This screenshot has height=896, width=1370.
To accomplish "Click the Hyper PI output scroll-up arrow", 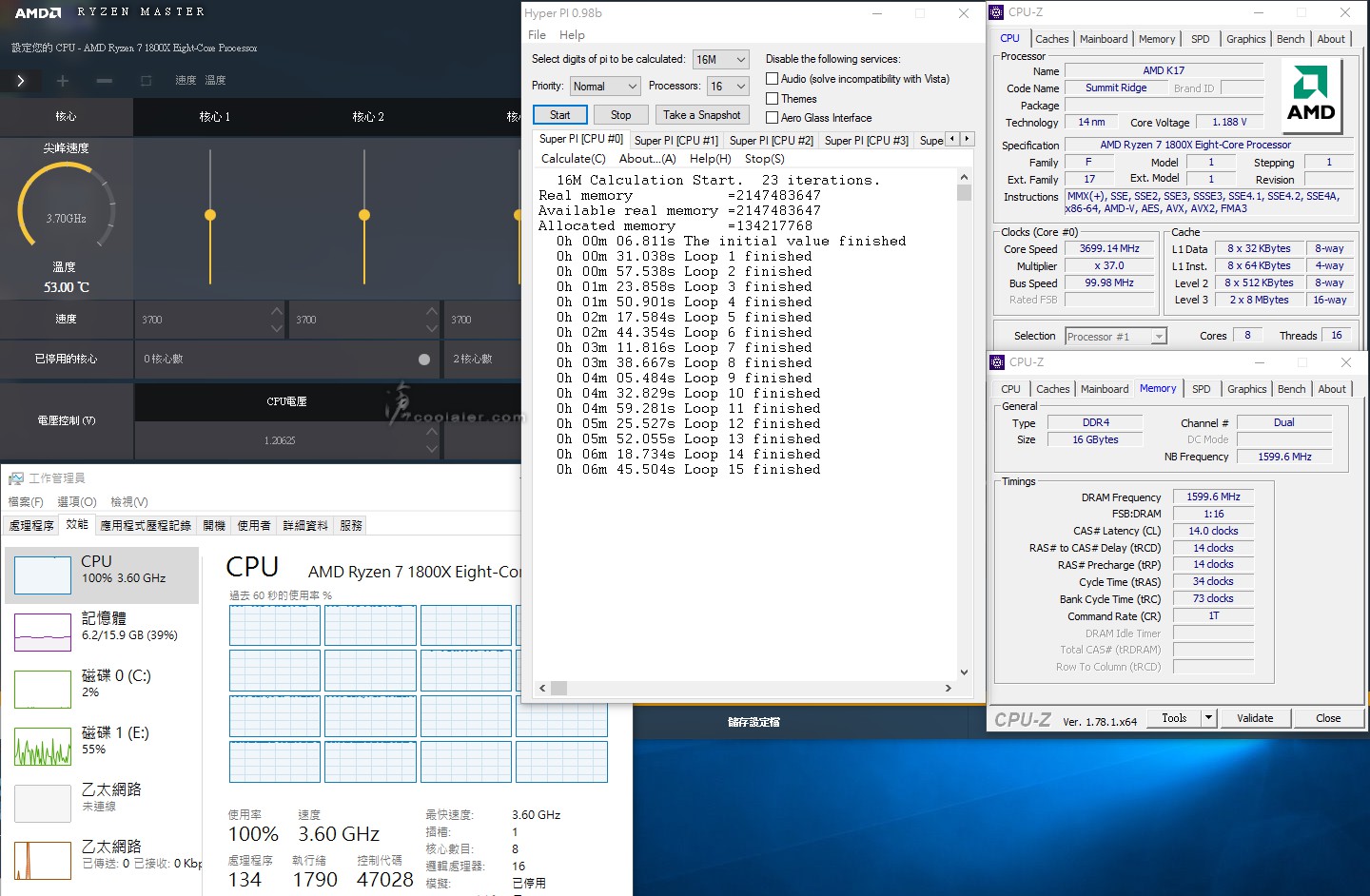I will point(964,177).
